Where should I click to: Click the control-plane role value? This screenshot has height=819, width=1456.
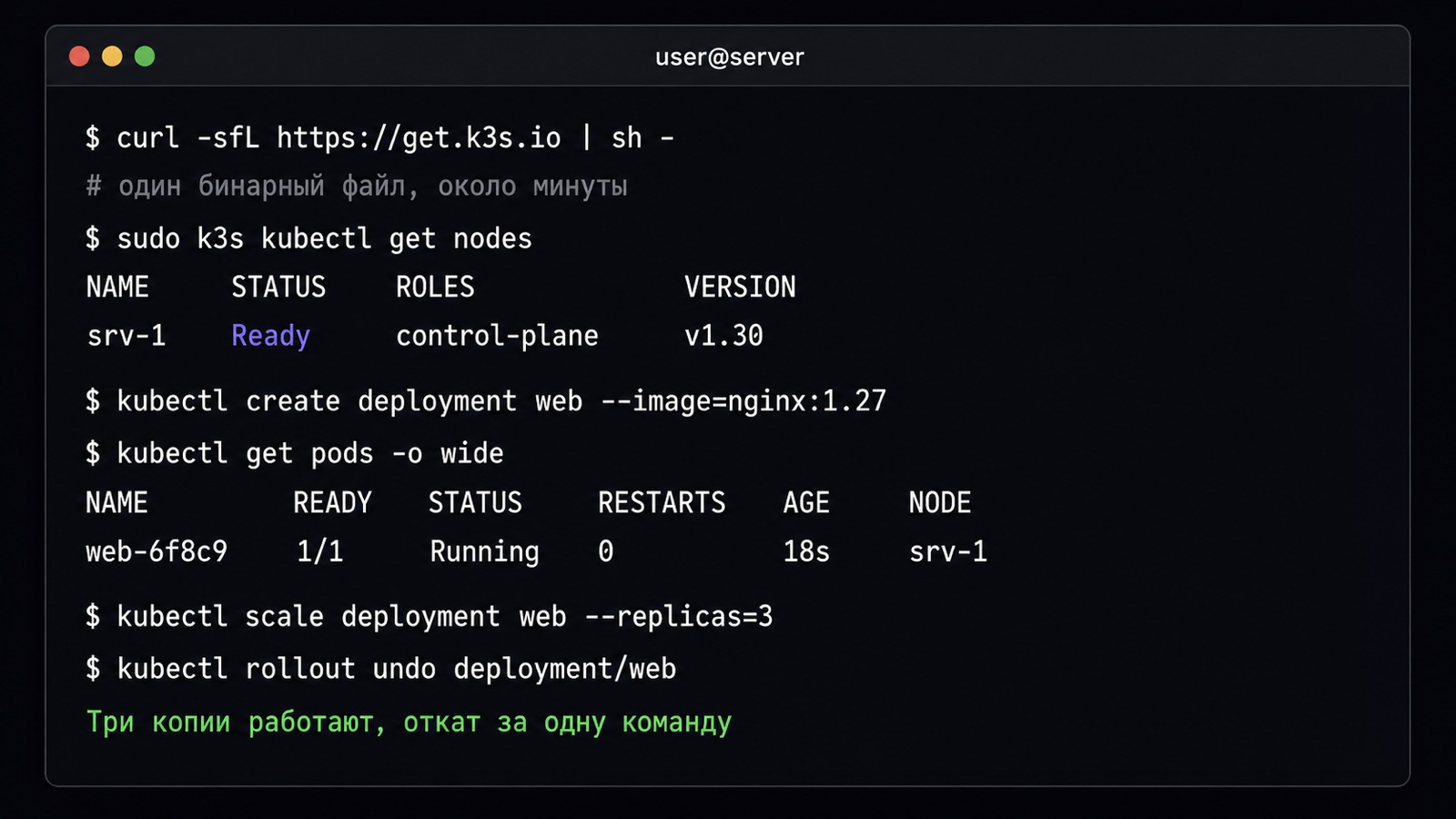[497, 336]
